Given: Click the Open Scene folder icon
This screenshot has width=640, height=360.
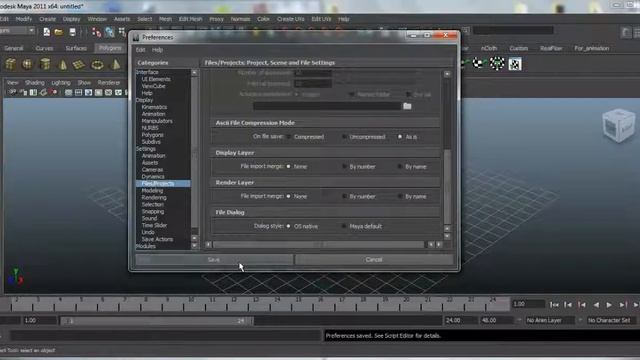Looking at the screenshot, I should [59, 32].
